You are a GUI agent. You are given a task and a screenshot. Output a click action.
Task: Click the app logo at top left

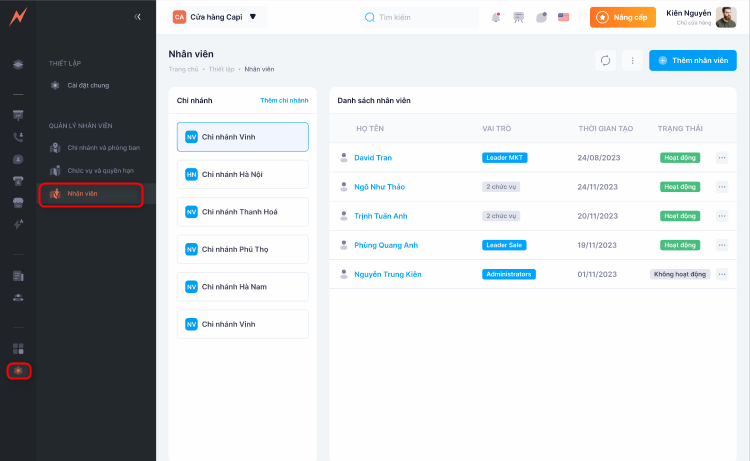click(x=18, y=17)
